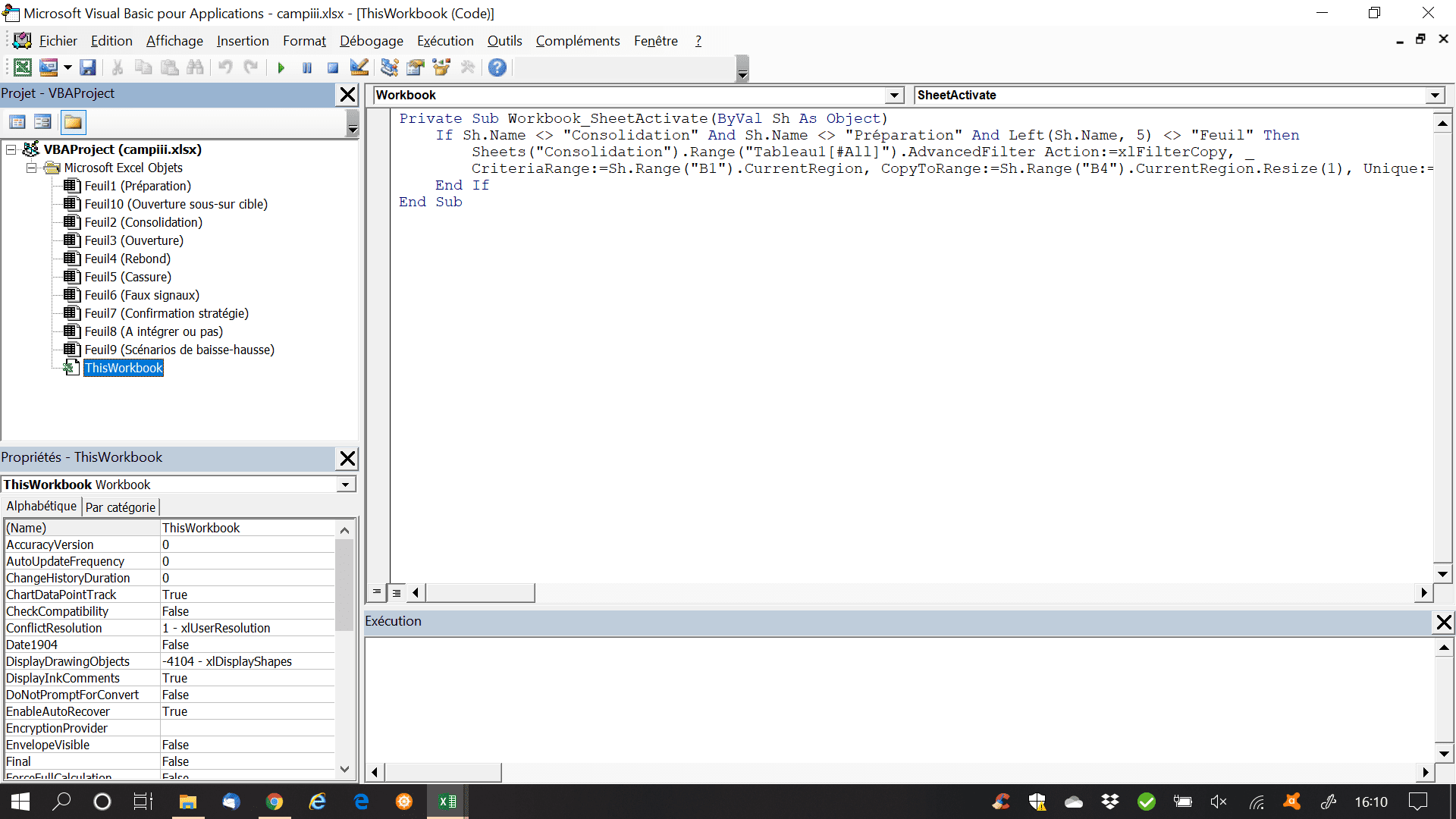The image size is (1456, 819).
Task: Open the Workbook object dropdown
Action: [x=895, y=96]
